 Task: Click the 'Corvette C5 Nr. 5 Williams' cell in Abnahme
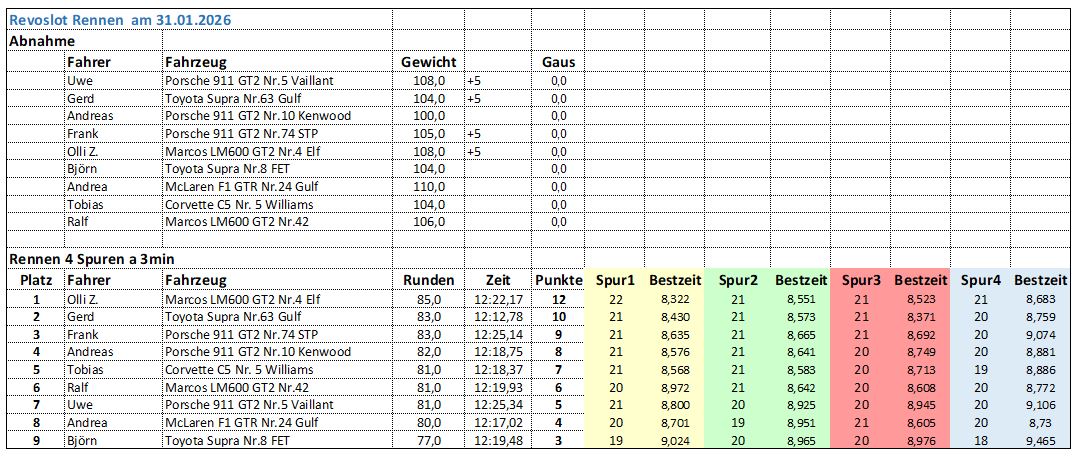(239, 204)
